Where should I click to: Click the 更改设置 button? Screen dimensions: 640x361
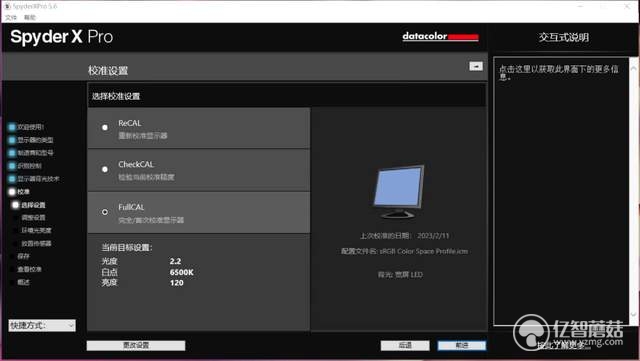(136, 345)
